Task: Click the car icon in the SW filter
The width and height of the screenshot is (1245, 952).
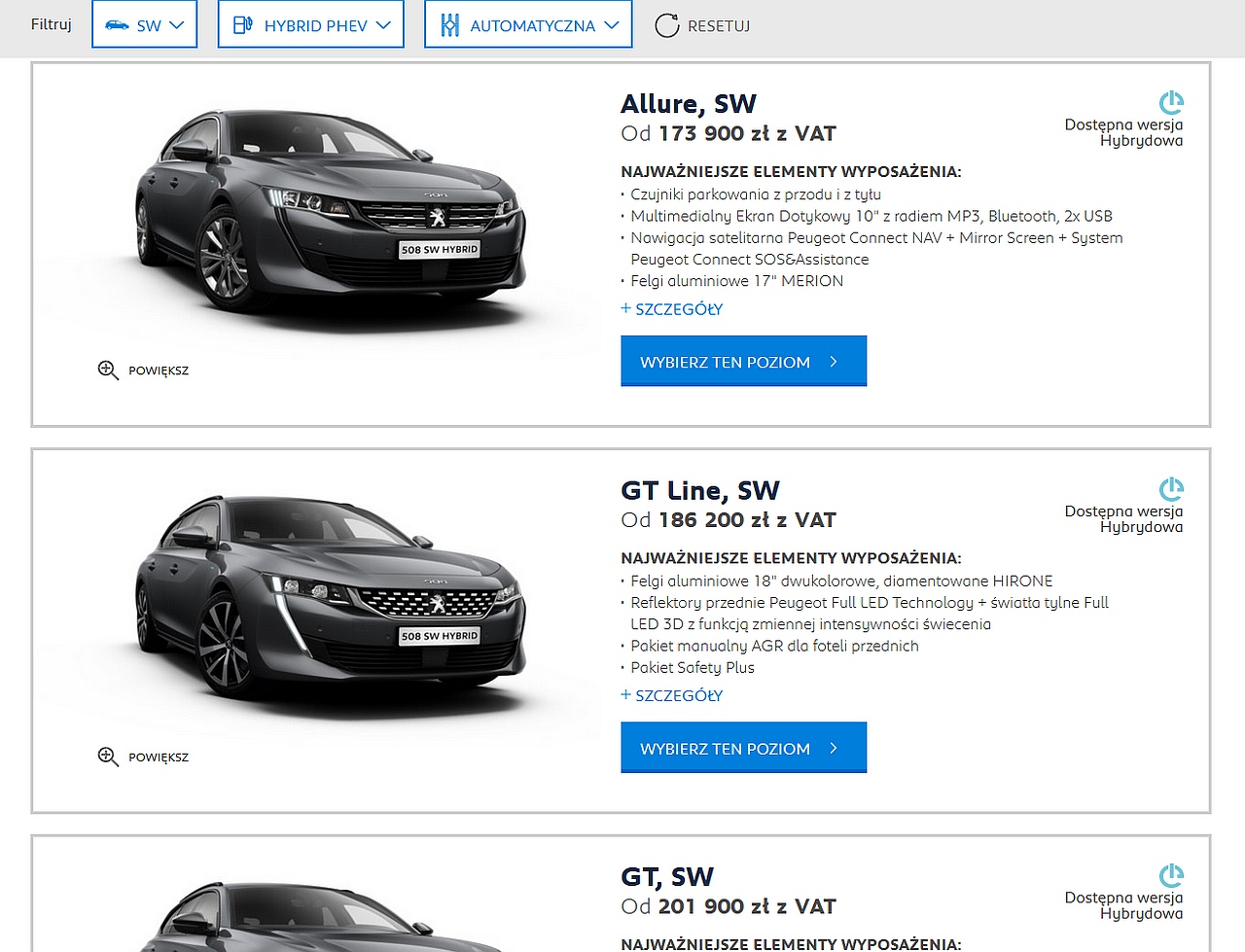Action: point(117,25)
